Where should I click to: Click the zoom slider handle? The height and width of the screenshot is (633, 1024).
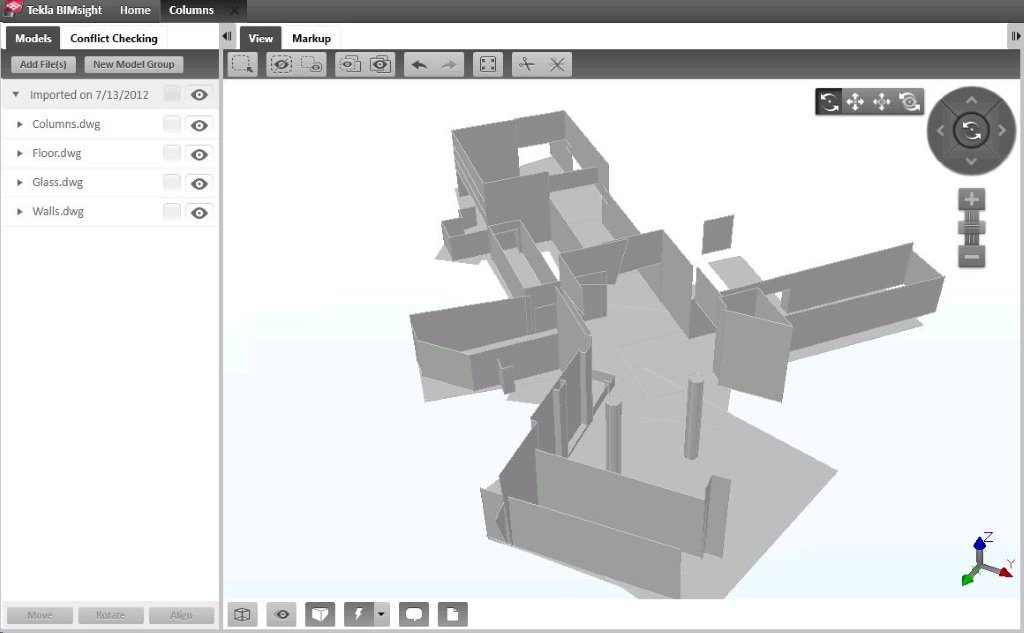pyautogui.click(x=971, y=228)
